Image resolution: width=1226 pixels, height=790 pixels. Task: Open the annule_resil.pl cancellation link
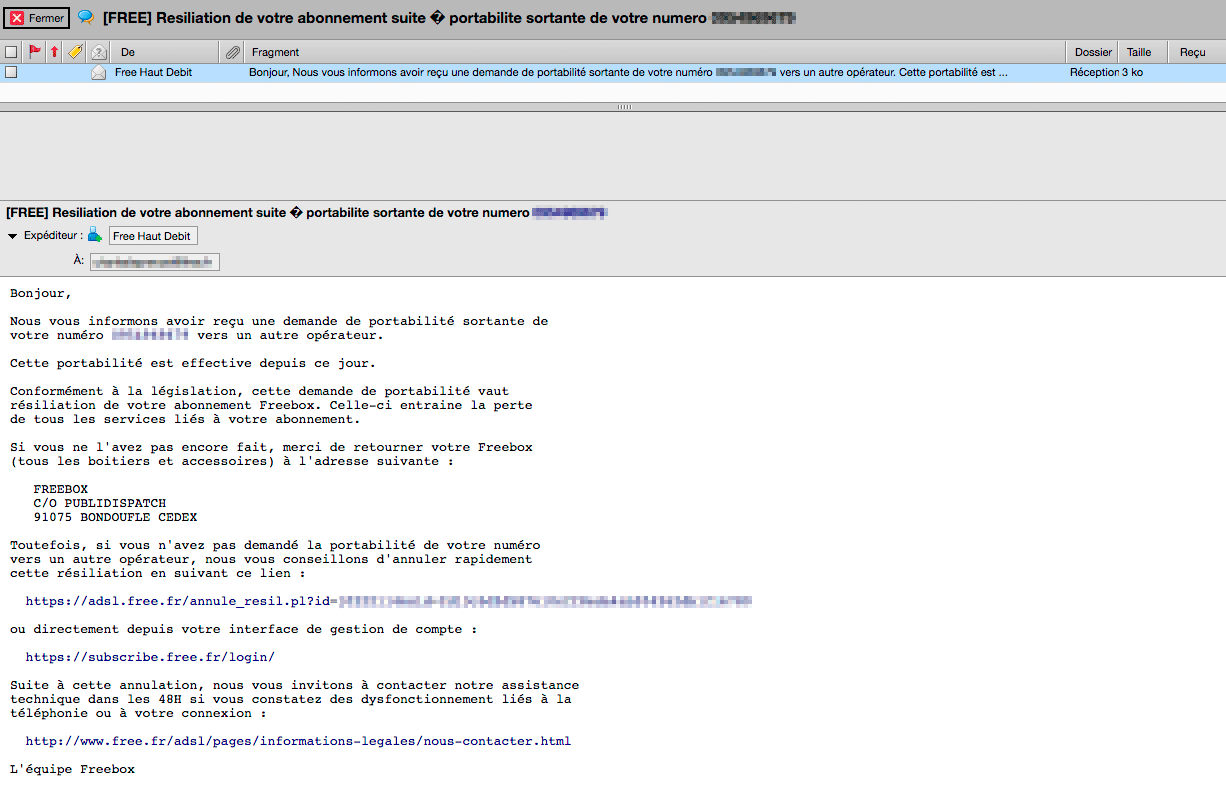click(388, 601)
